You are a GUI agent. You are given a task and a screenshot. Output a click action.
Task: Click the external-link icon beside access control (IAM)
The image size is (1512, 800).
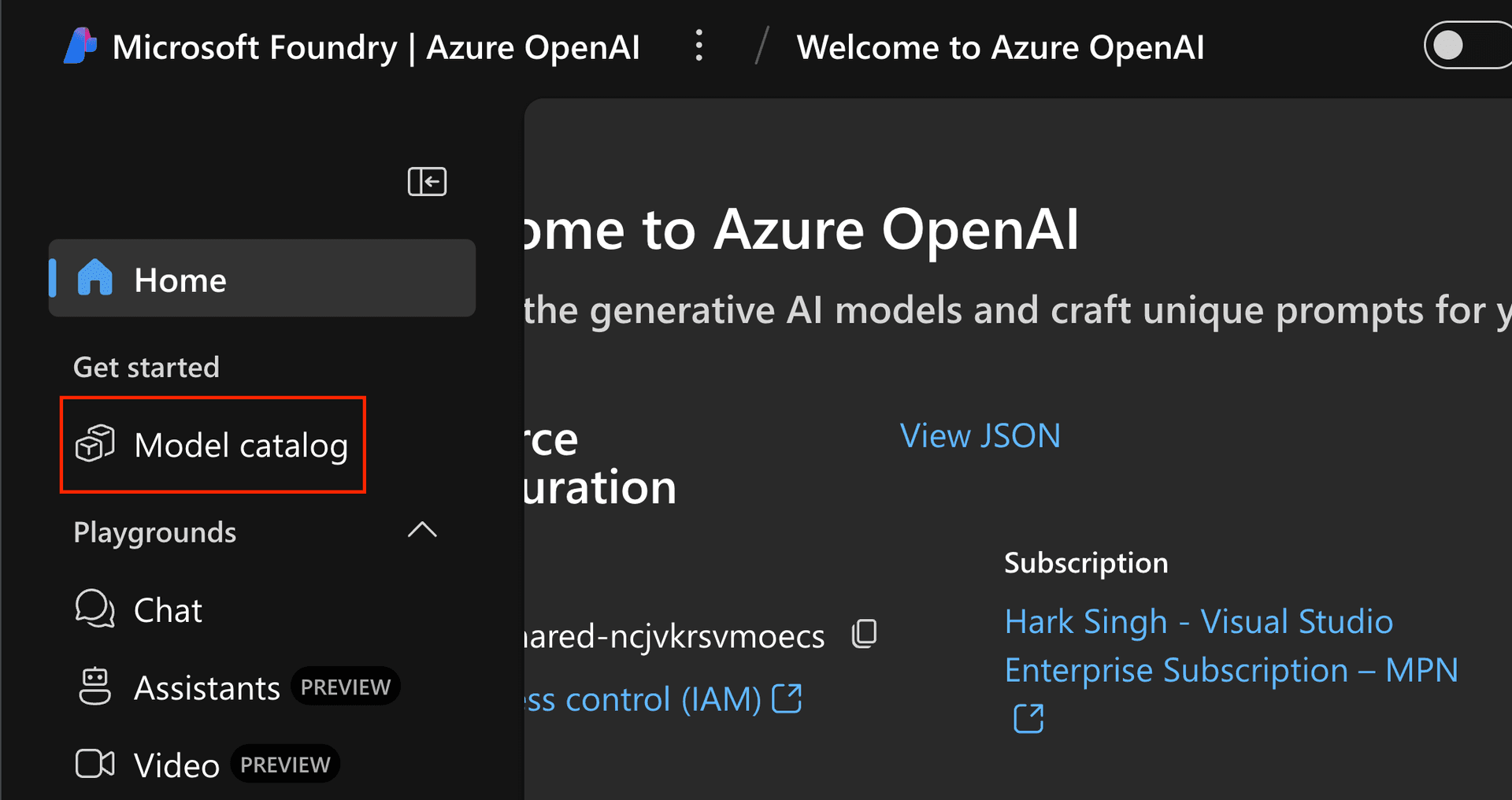coord(787,698)
